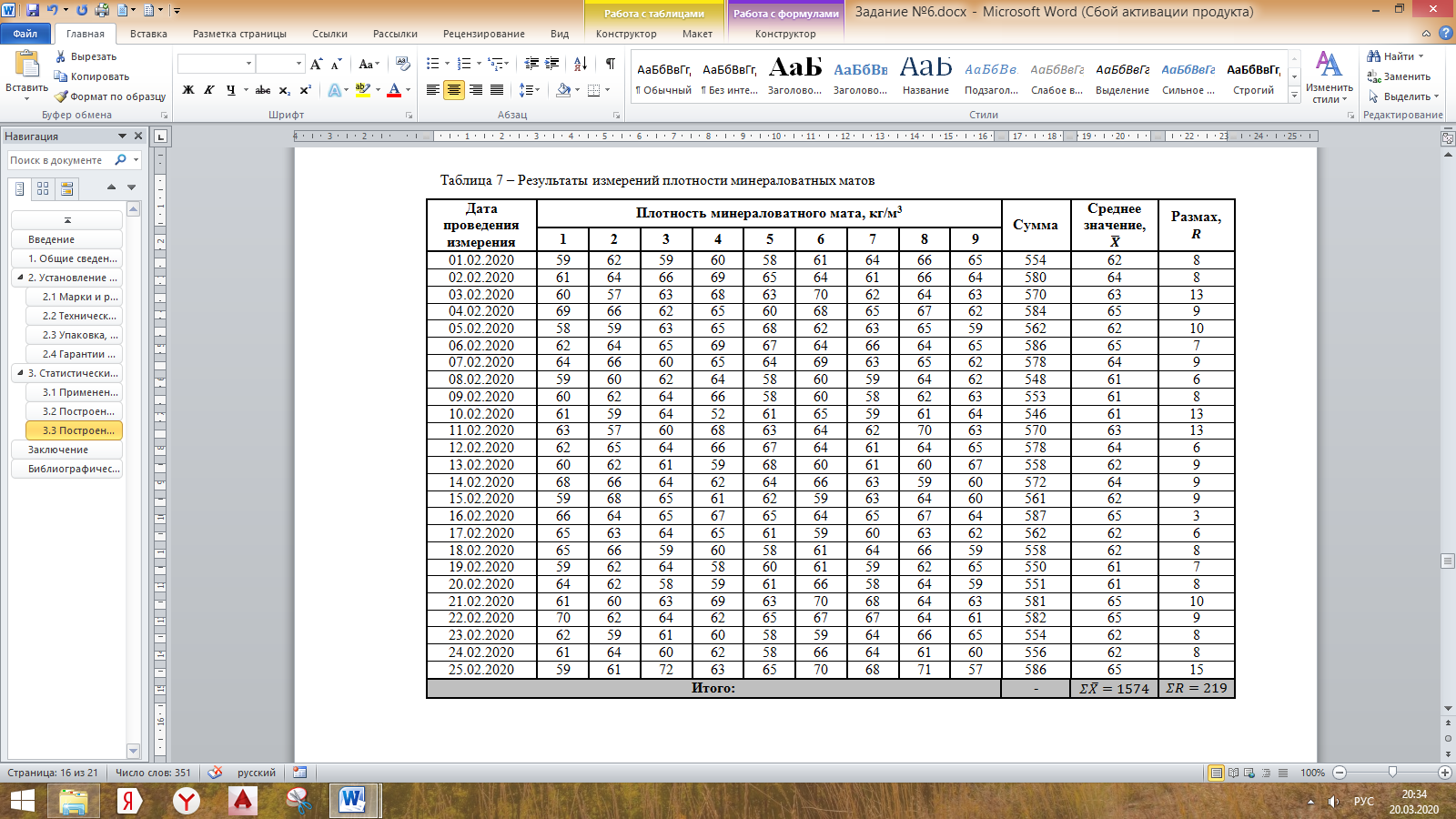Toggle the show paragraph marks icon
Image resolution: width=1456 pixels, height=819 pixels.
point(611,64)
